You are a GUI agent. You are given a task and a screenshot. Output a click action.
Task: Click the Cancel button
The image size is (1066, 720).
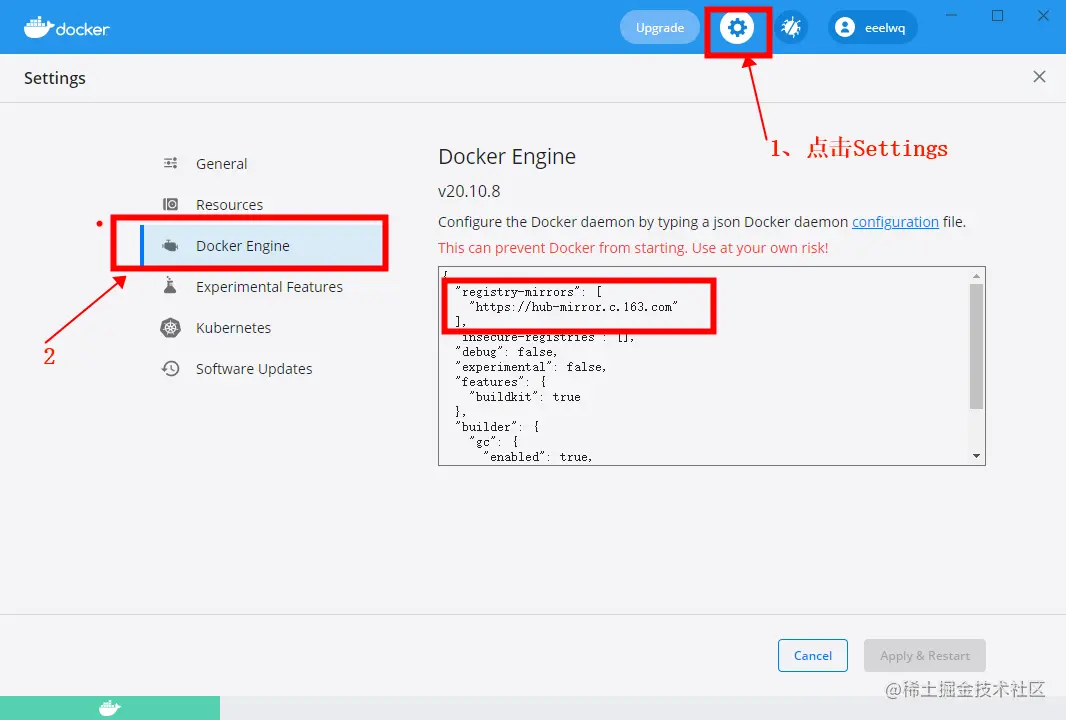pyautogui.click(x=812, y=655)
